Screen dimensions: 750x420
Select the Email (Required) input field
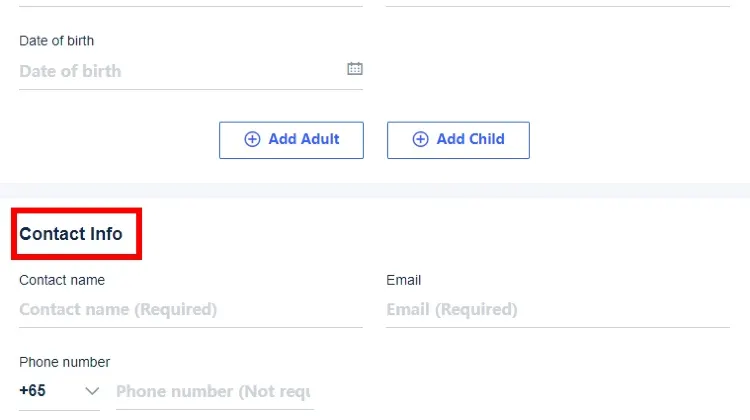pos(558,309)
